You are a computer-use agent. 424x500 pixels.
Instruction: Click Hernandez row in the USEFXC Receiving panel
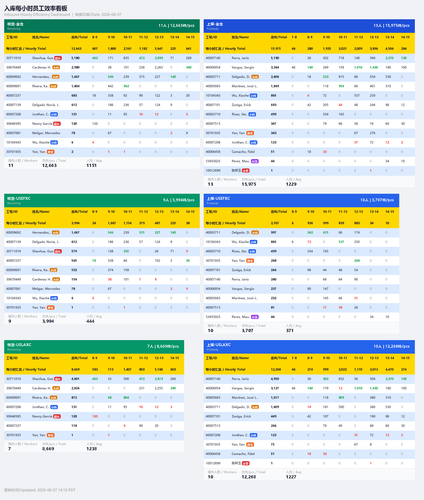(102, 232)
